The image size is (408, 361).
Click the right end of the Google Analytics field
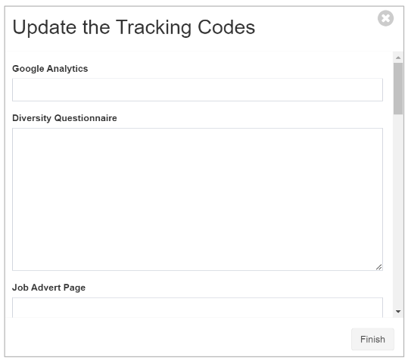tap(375, 90)
